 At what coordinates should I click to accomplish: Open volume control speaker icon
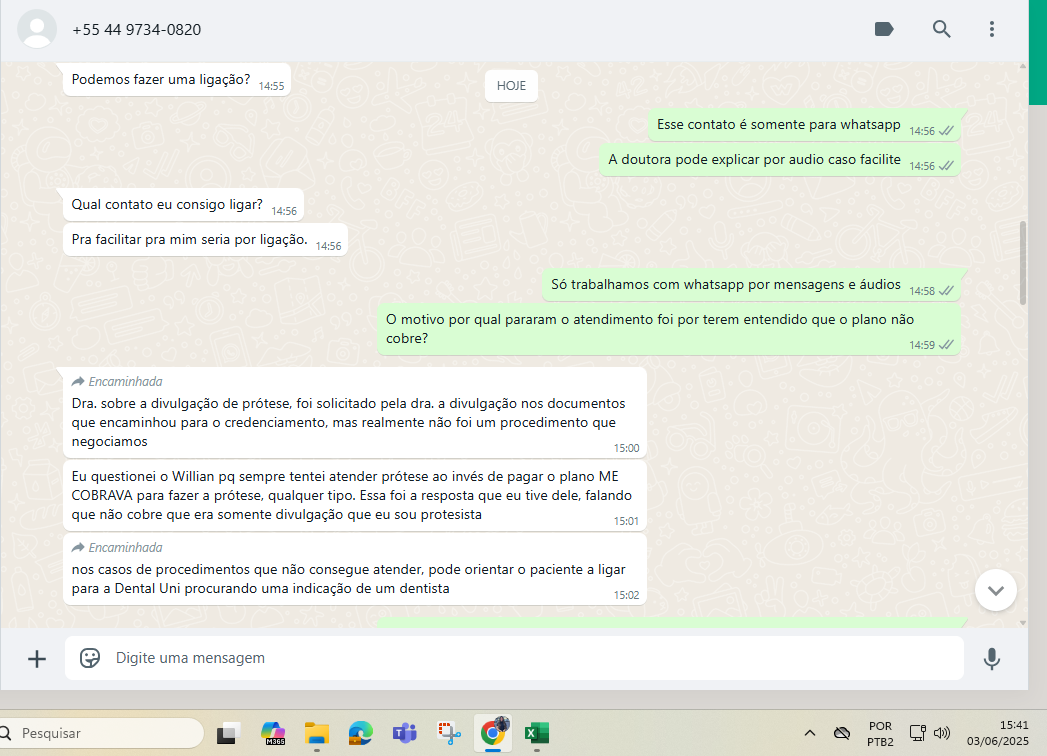pos(942,733)
